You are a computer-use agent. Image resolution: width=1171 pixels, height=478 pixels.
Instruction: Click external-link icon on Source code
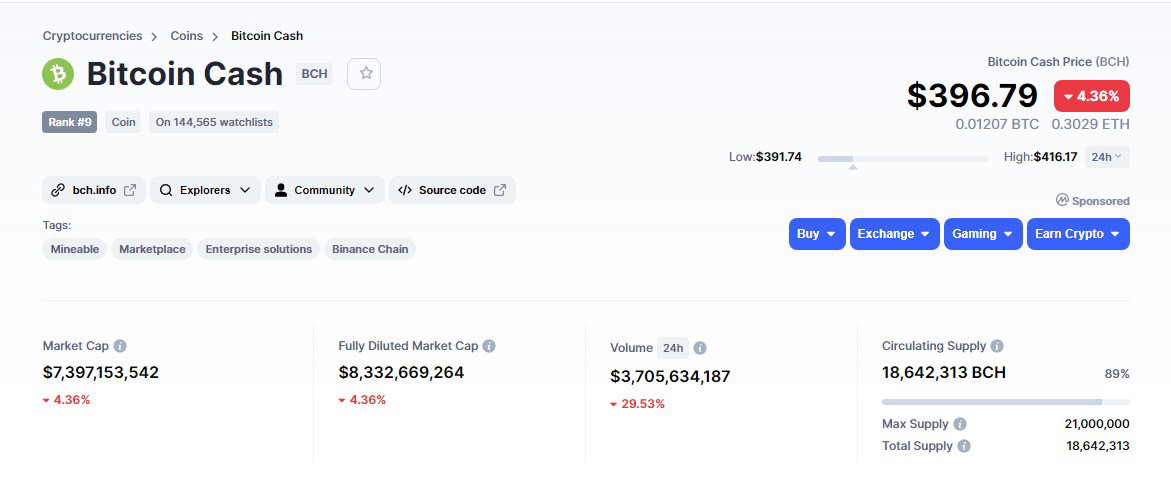(500, 190)
